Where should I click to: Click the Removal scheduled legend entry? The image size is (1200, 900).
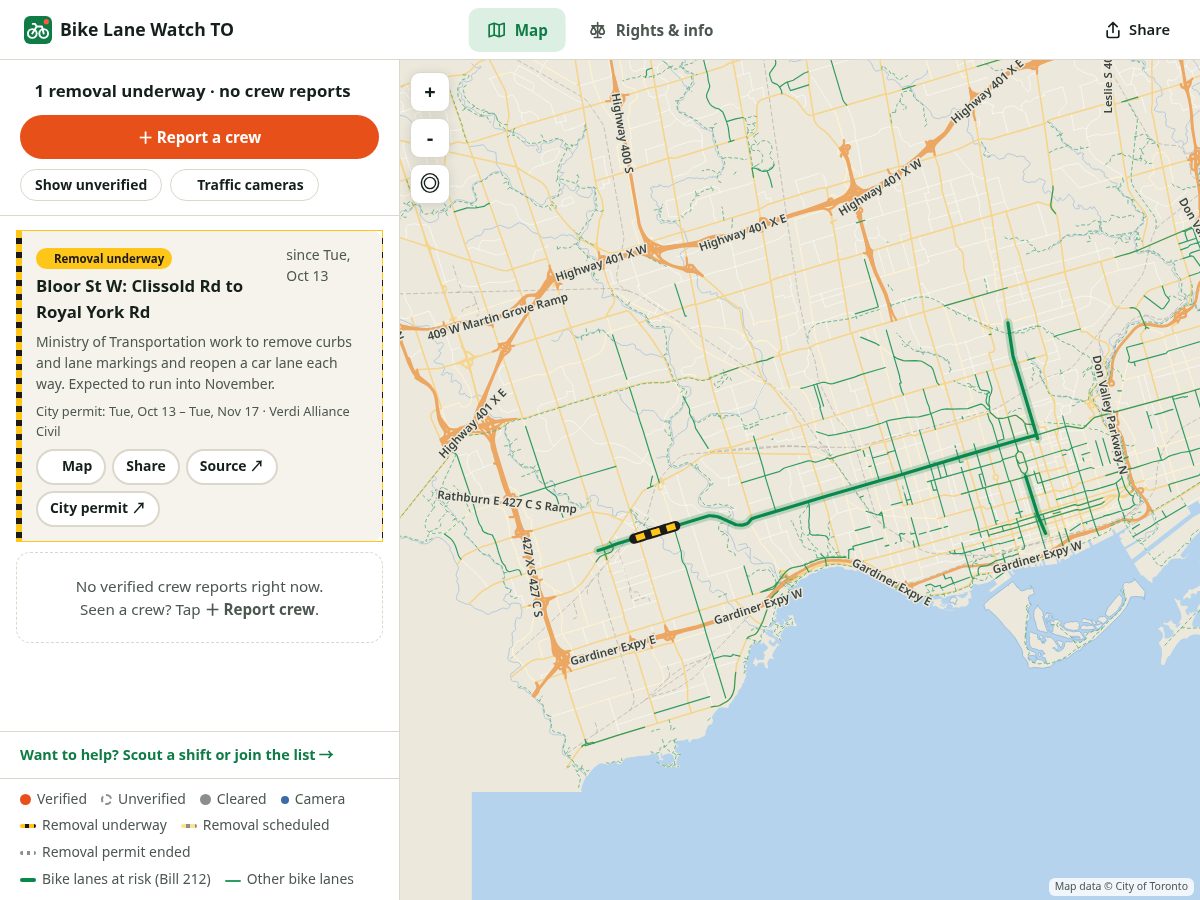[255, 825]
